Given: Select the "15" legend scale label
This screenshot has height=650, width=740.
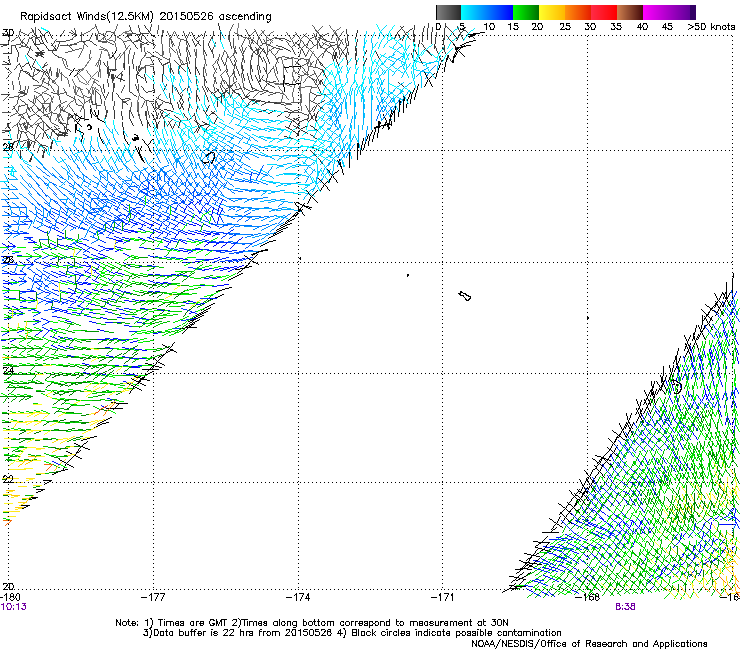Looking at the screenshot, I should click(513, 27).
